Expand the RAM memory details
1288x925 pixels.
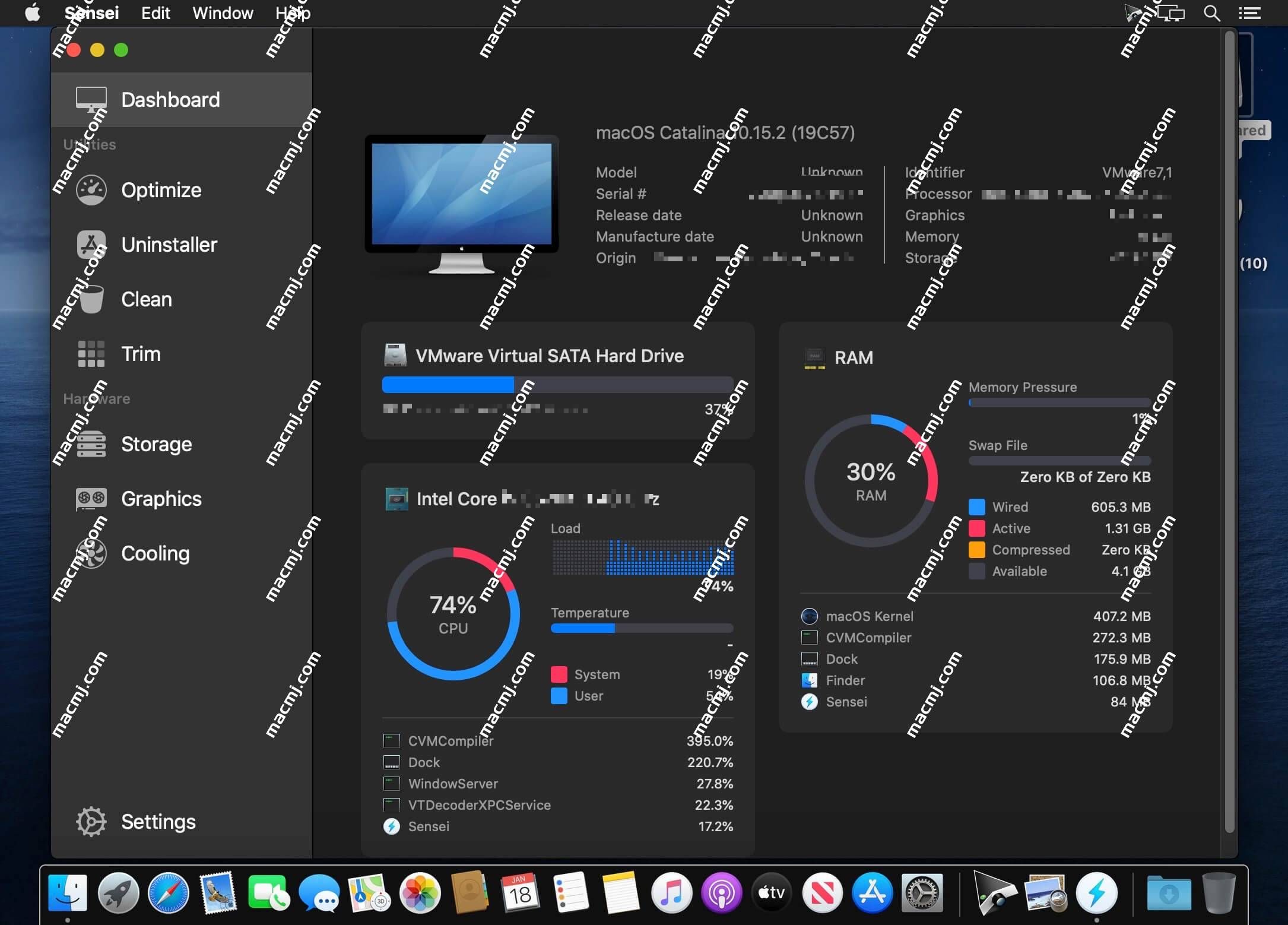point(852,357)
